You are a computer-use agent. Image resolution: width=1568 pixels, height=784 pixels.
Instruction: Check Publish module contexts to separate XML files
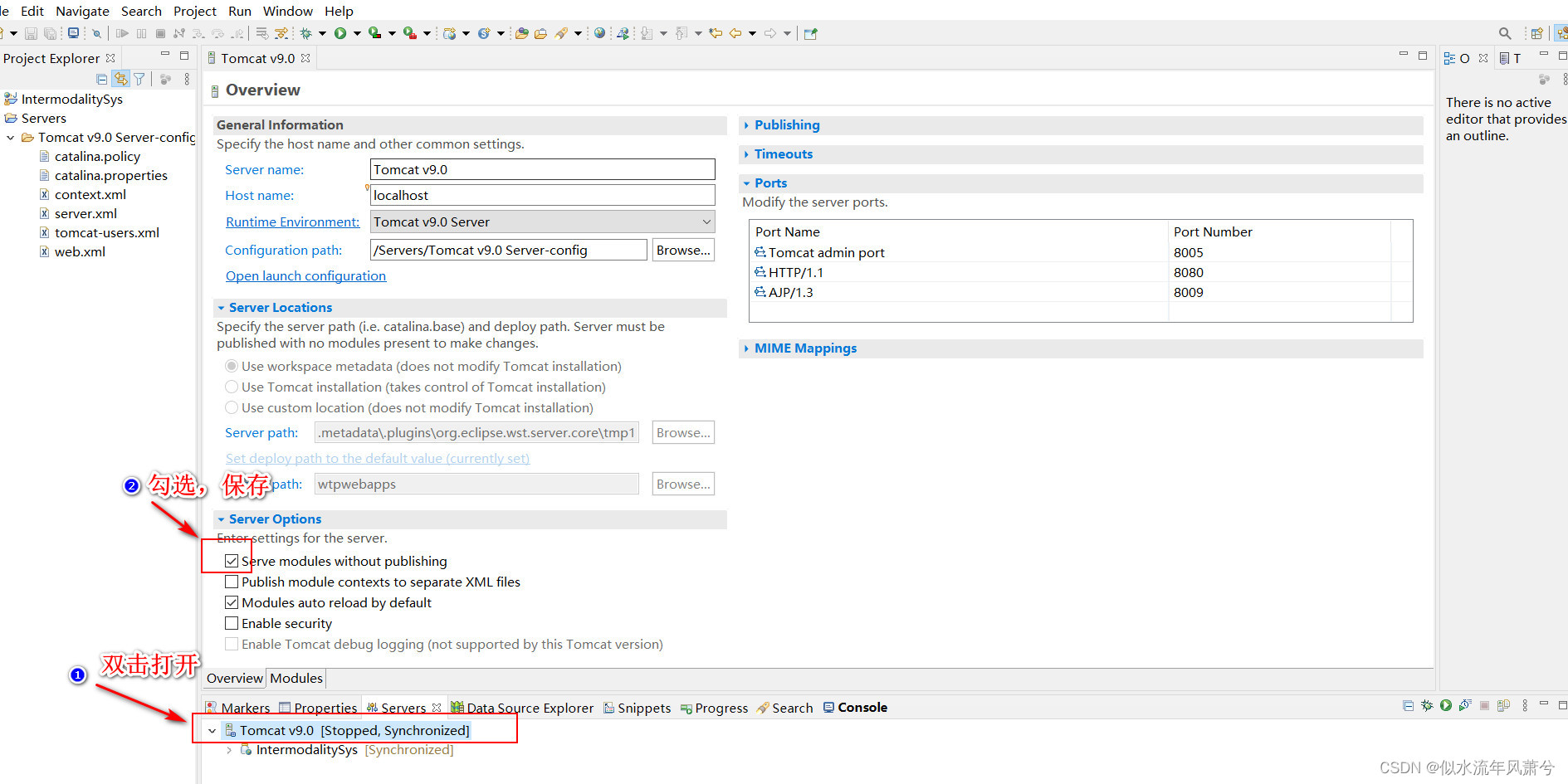pos(232,582)
